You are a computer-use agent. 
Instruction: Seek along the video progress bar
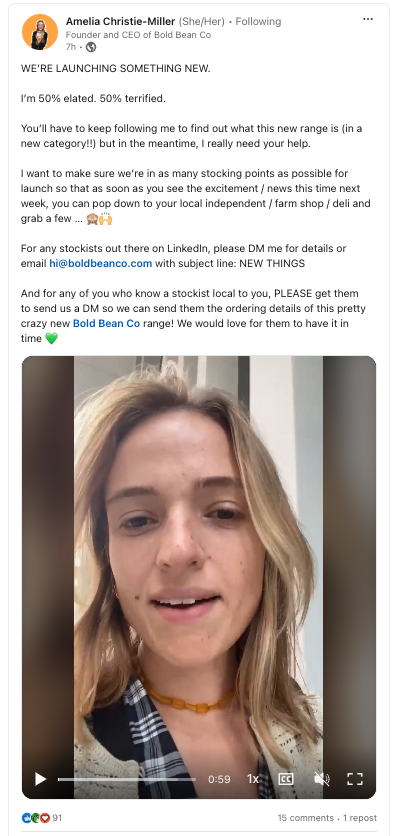(x=126, y=779)
